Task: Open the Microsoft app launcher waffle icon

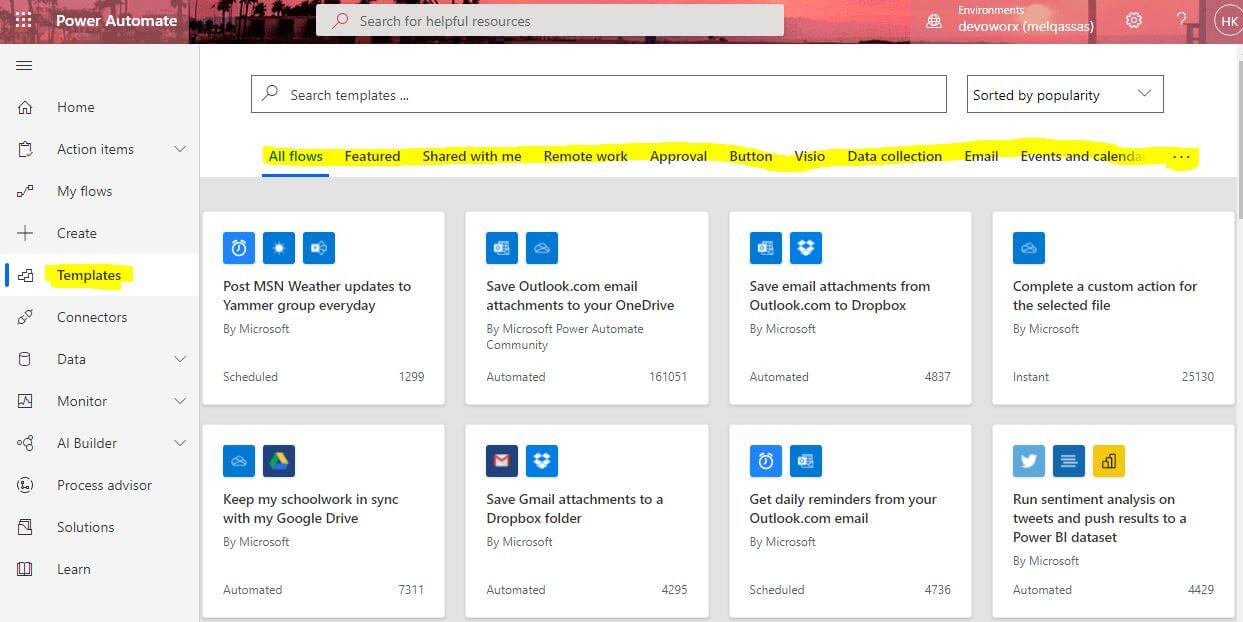Action: point(22,20)
